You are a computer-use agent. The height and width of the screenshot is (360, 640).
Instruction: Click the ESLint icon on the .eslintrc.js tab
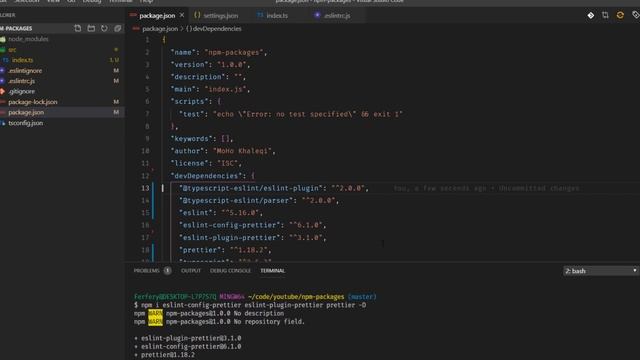[x=317, y=15]
